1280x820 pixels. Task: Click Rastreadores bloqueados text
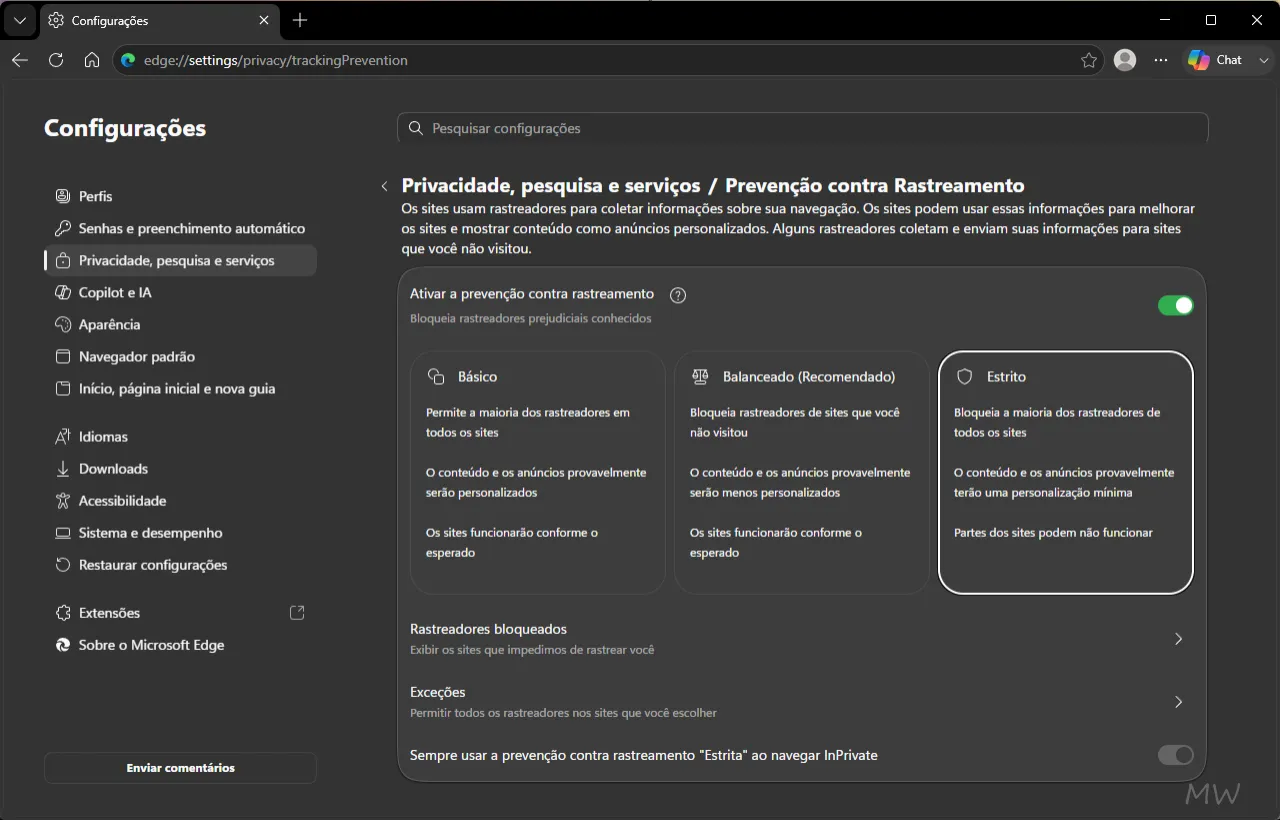click(x=488, y=629)
